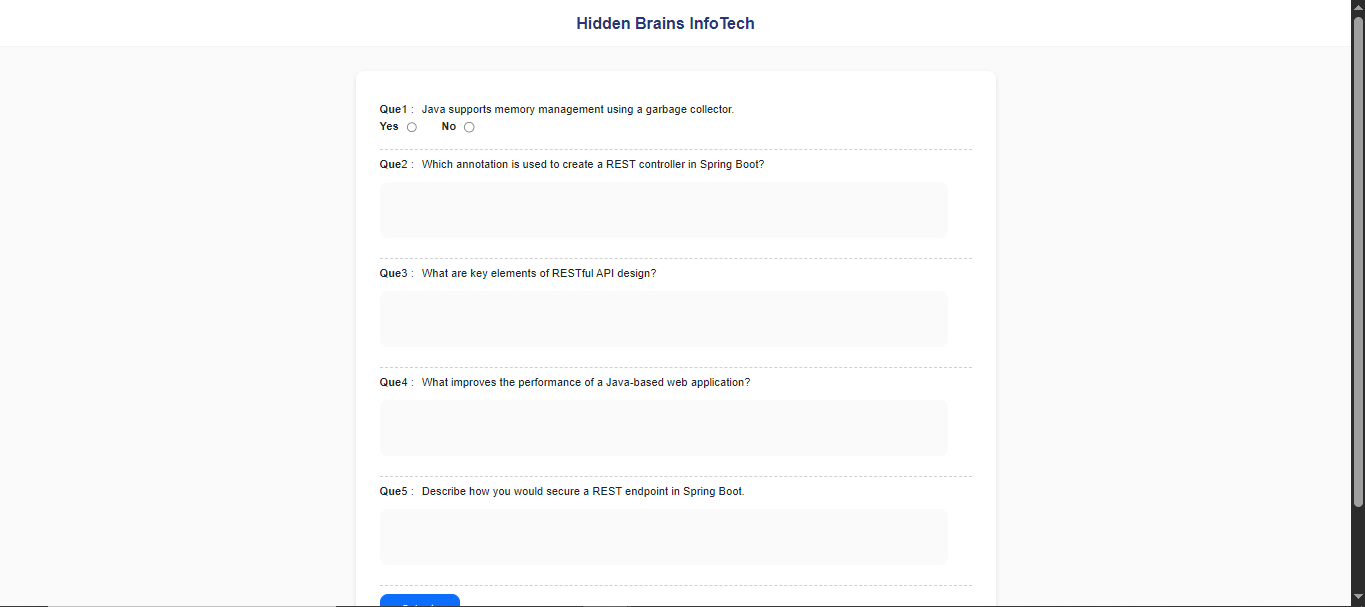Select the Yes radio button for Que1
Screen dimensions: 1365x607
412,127
